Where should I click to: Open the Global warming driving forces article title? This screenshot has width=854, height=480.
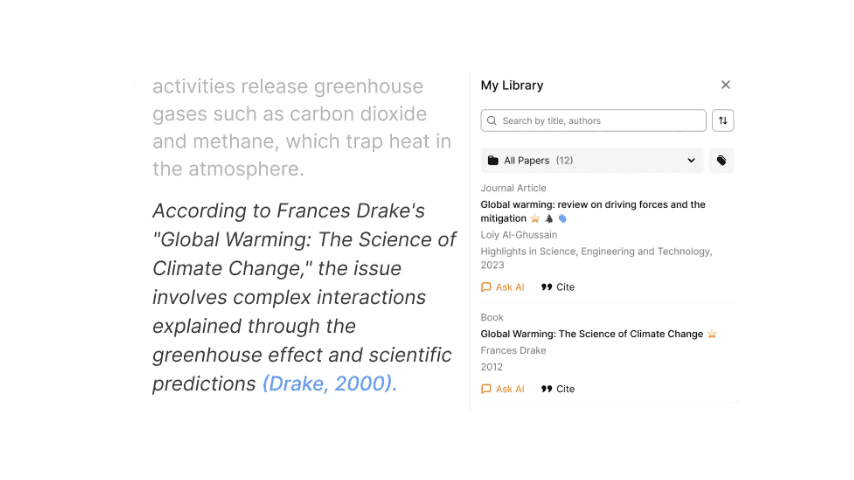592,205
